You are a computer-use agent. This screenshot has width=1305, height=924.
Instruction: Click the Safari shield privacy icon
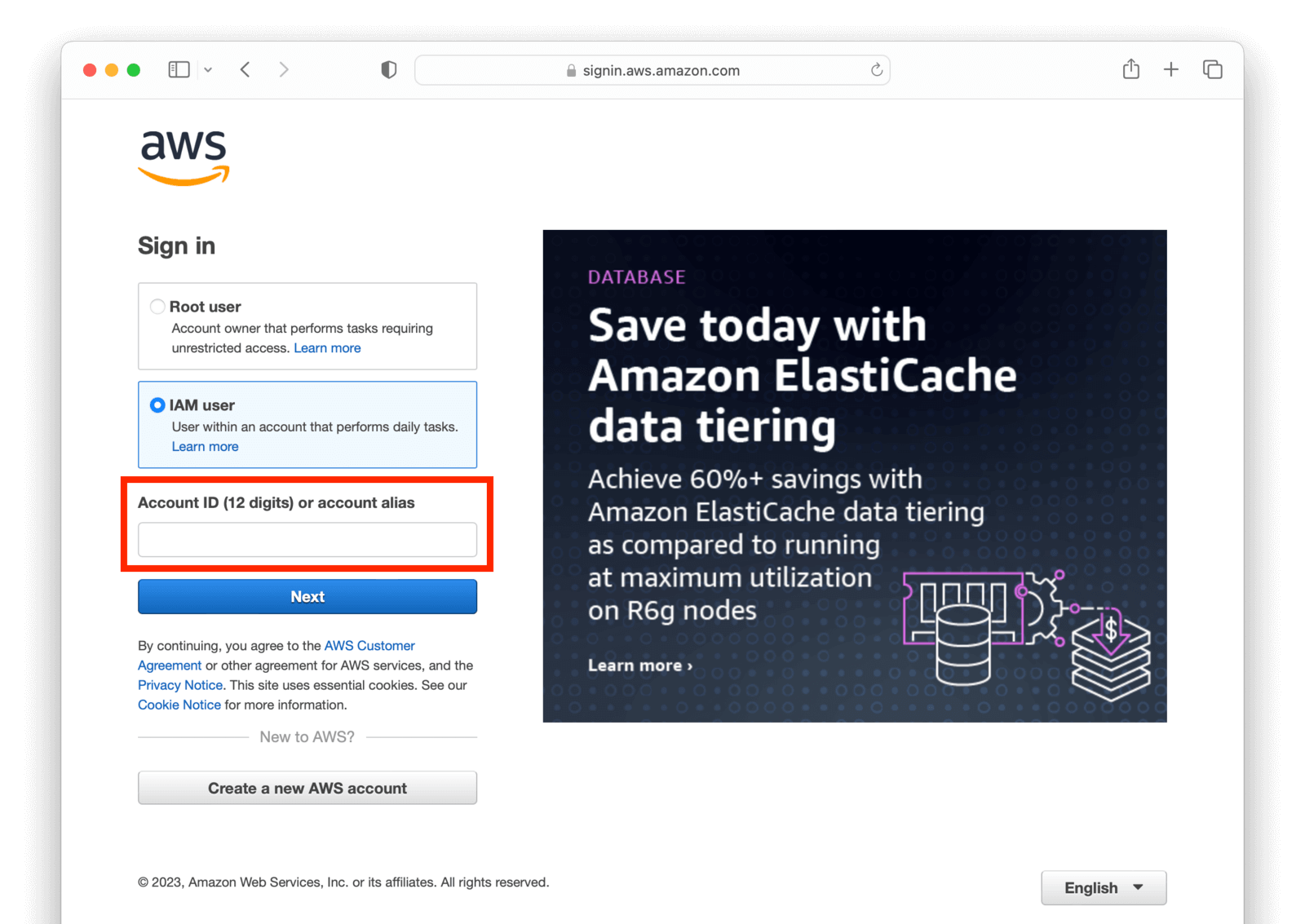pyautogui.click(x=389, y=69)
